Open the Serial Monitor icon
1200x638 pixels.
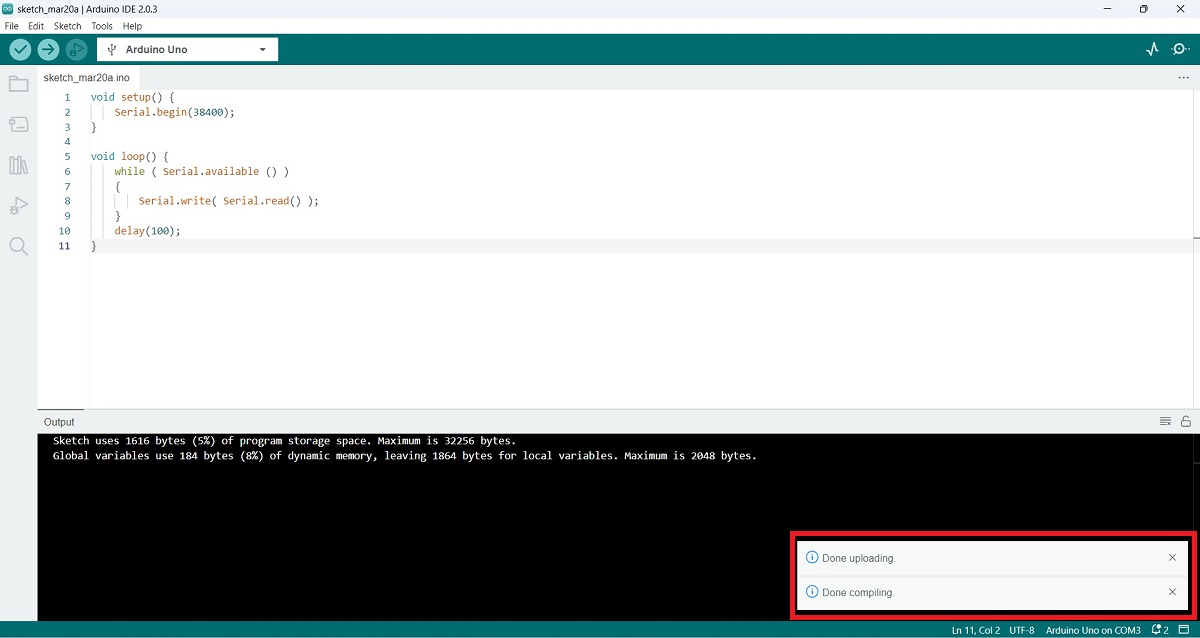click(1180, 49)
